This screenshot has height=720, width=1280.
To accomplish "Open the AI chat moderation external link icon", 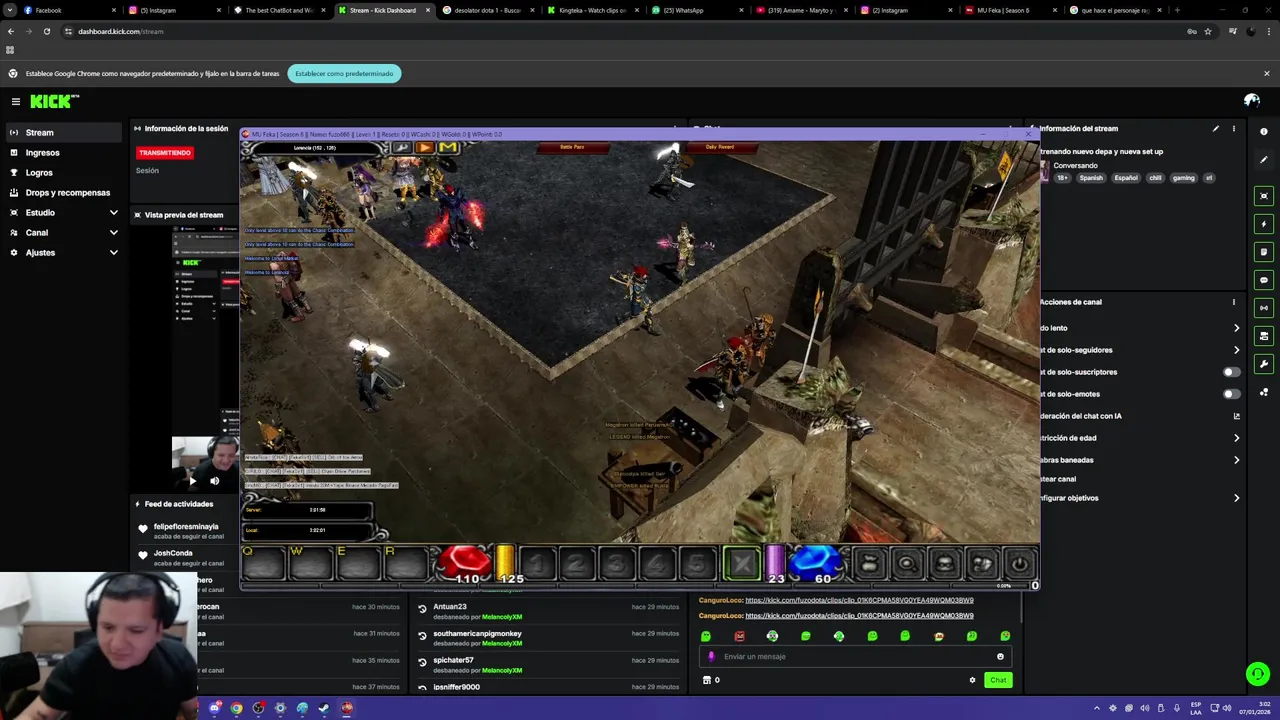I will (1237, 416).
